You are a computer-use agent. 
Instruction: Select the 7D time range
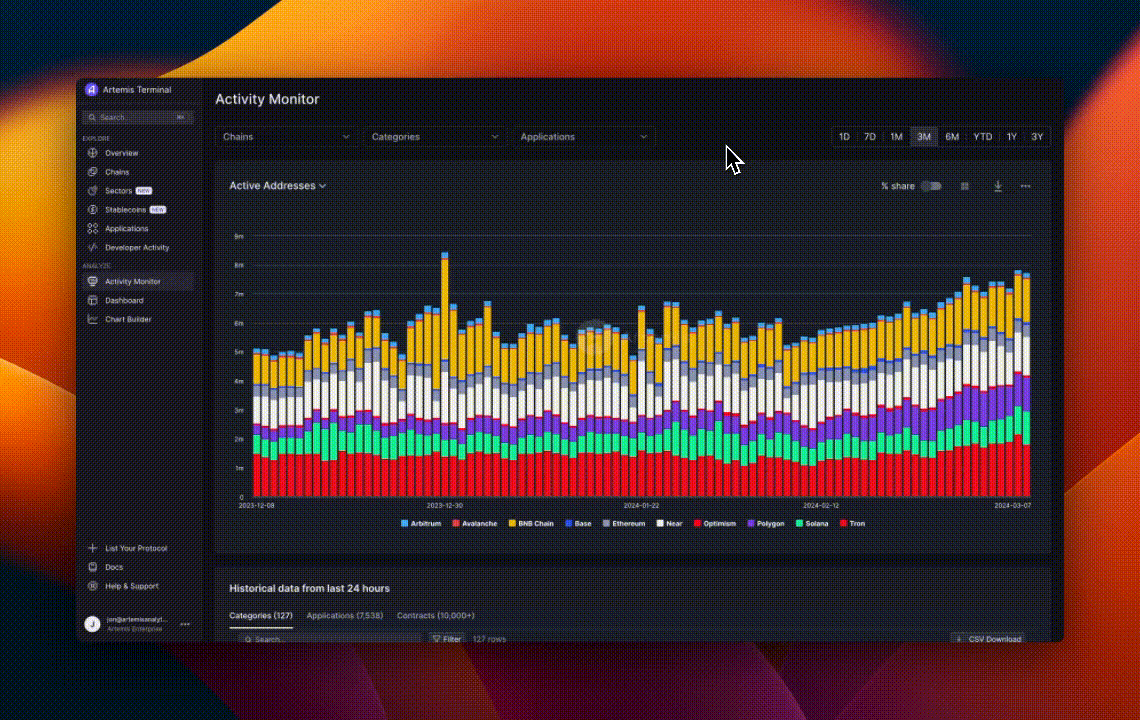pos(870,137)
